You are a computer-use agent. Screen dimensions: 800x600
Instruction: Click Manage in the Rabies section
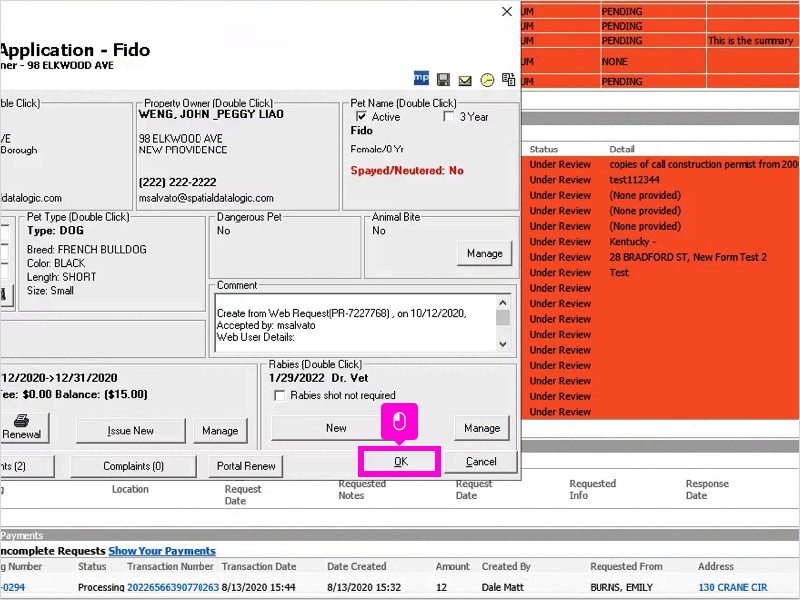click(x=482, y=428)
